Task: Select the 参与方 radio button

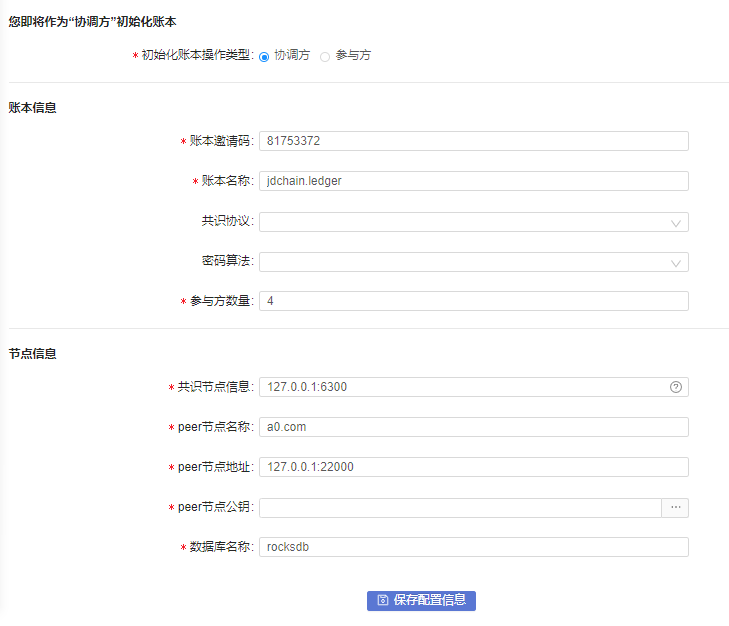Action: (325, 57)
